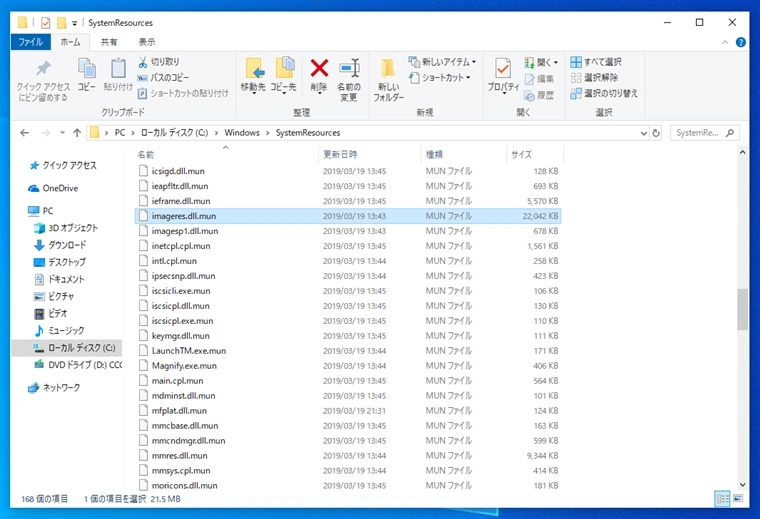Open the quick access toolbar customize dropdown
The width and height of the screenshot is (760, 519).
pyautogui.click(x=74, y=23)
